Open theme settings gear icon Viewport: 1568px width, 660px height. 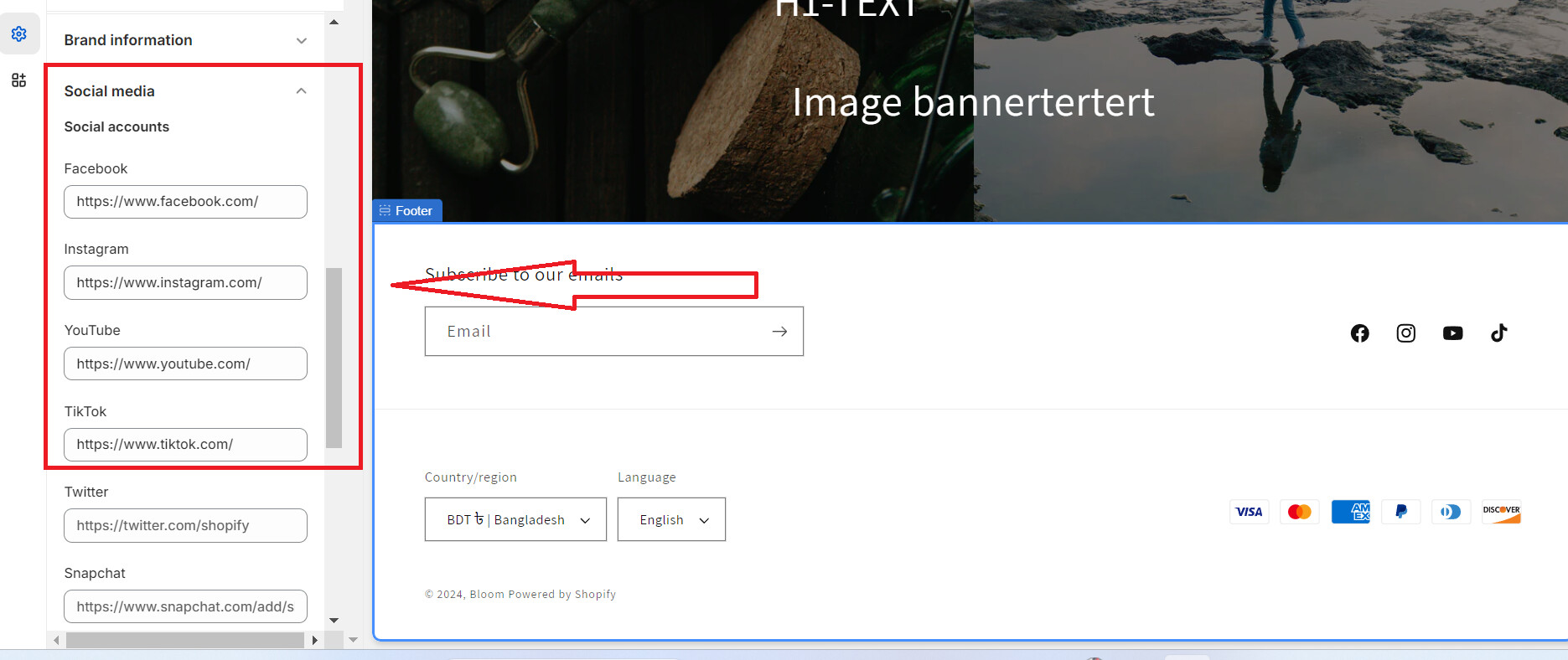[x=18, y=34]
